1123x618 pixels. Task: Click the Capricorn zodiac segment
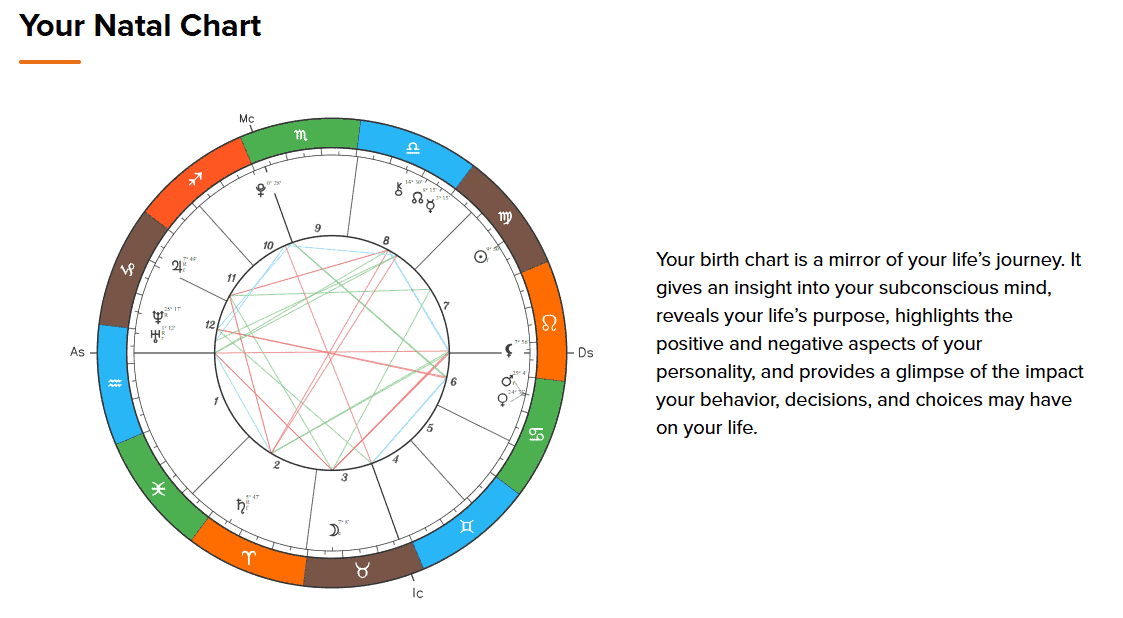(x=127, y=270)
